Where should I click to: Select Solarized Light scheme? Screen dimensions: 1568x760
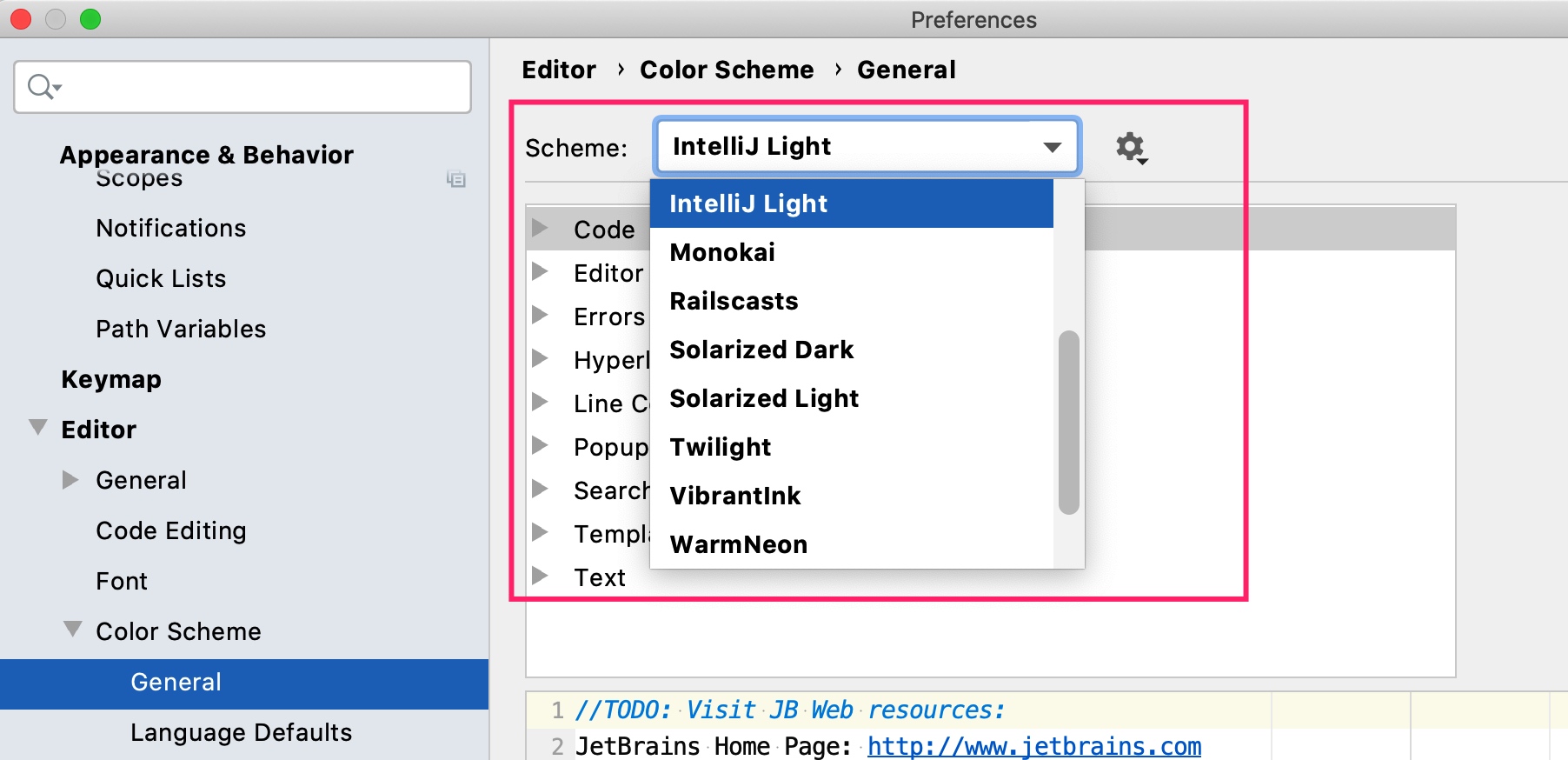[851, 398]
